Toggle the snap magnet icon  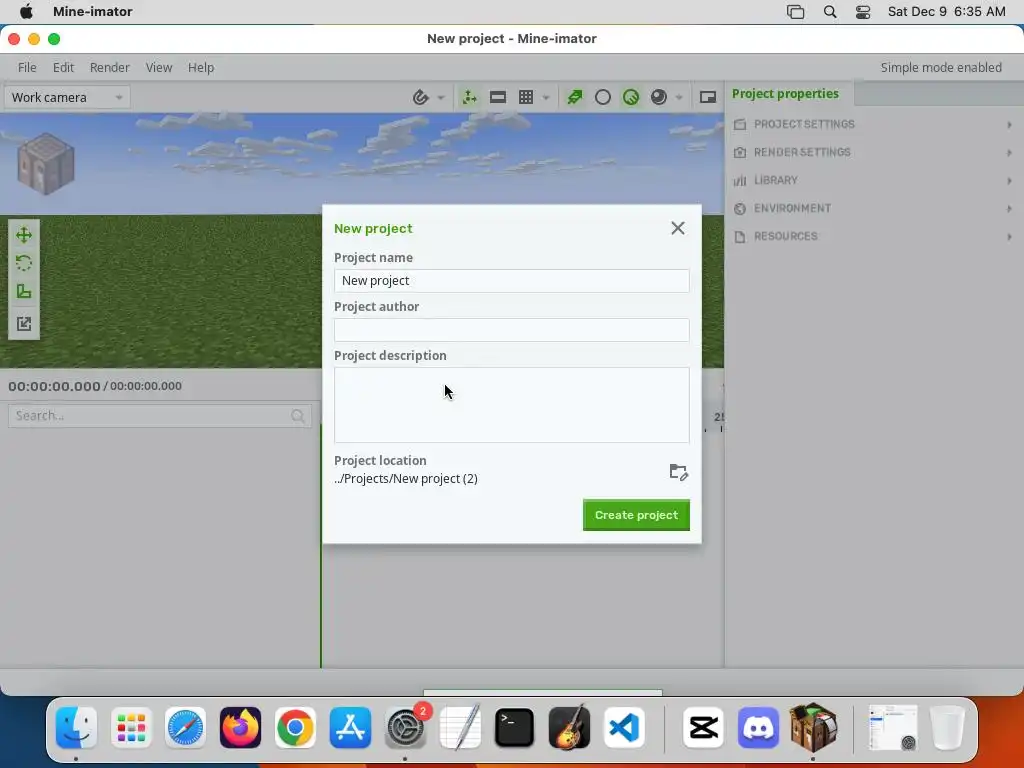[x=421, y=97]
